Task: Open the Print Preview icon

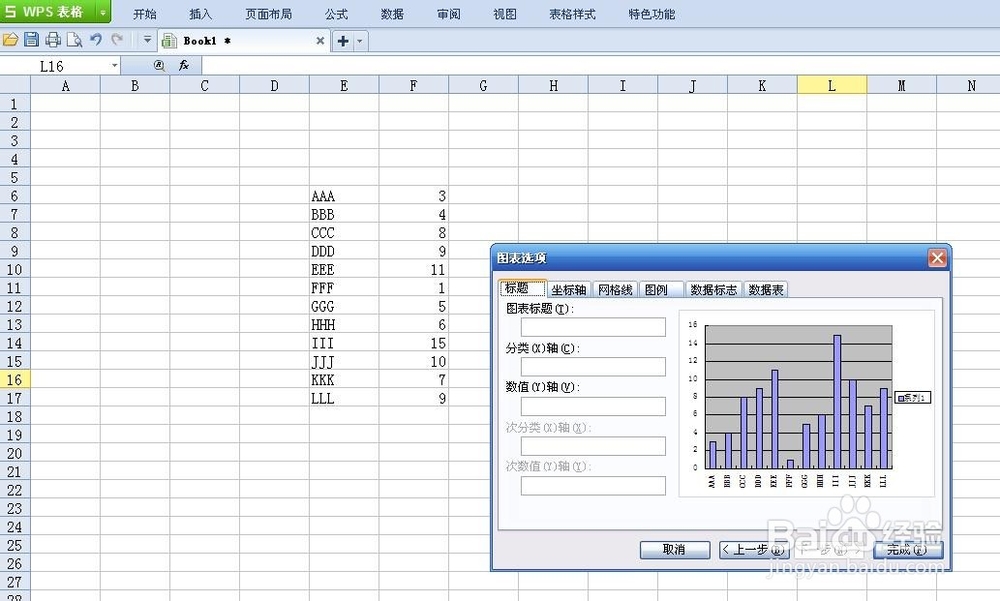Action: point(75,40)
